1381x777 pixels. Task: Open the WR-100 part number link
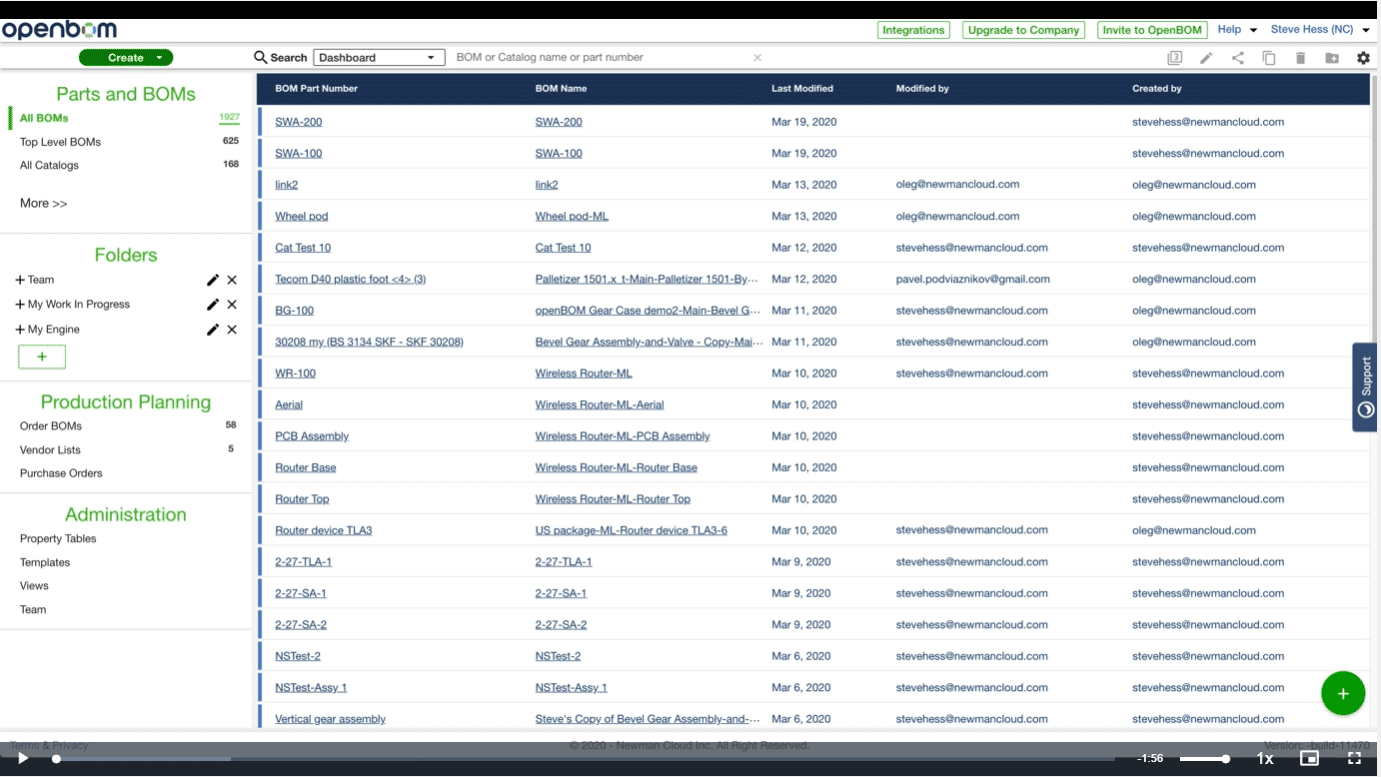pos(295,373)
